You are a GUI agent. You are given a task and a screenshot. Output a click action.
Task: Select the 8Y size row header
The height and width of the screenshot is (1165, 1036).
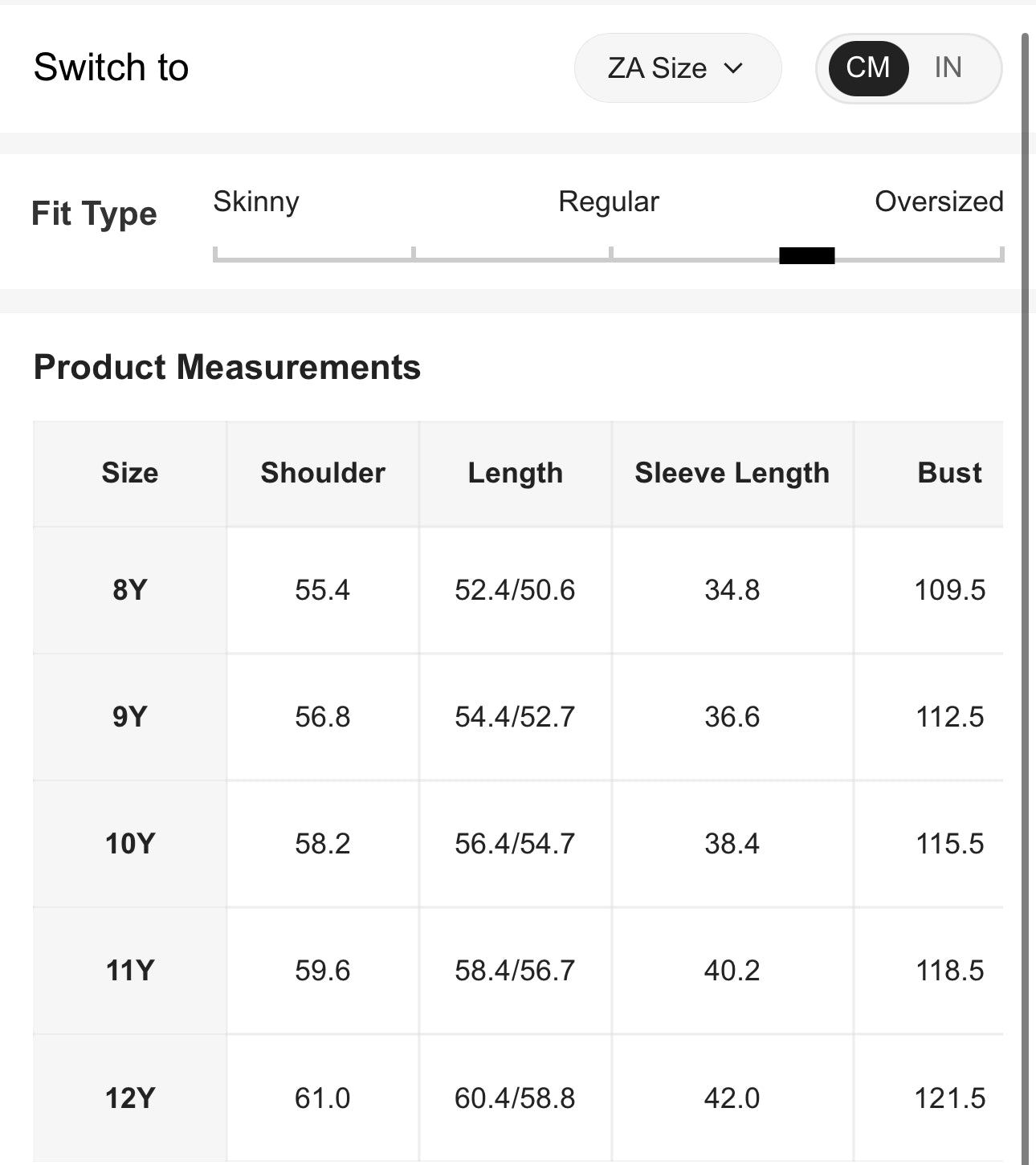point(129,590)
